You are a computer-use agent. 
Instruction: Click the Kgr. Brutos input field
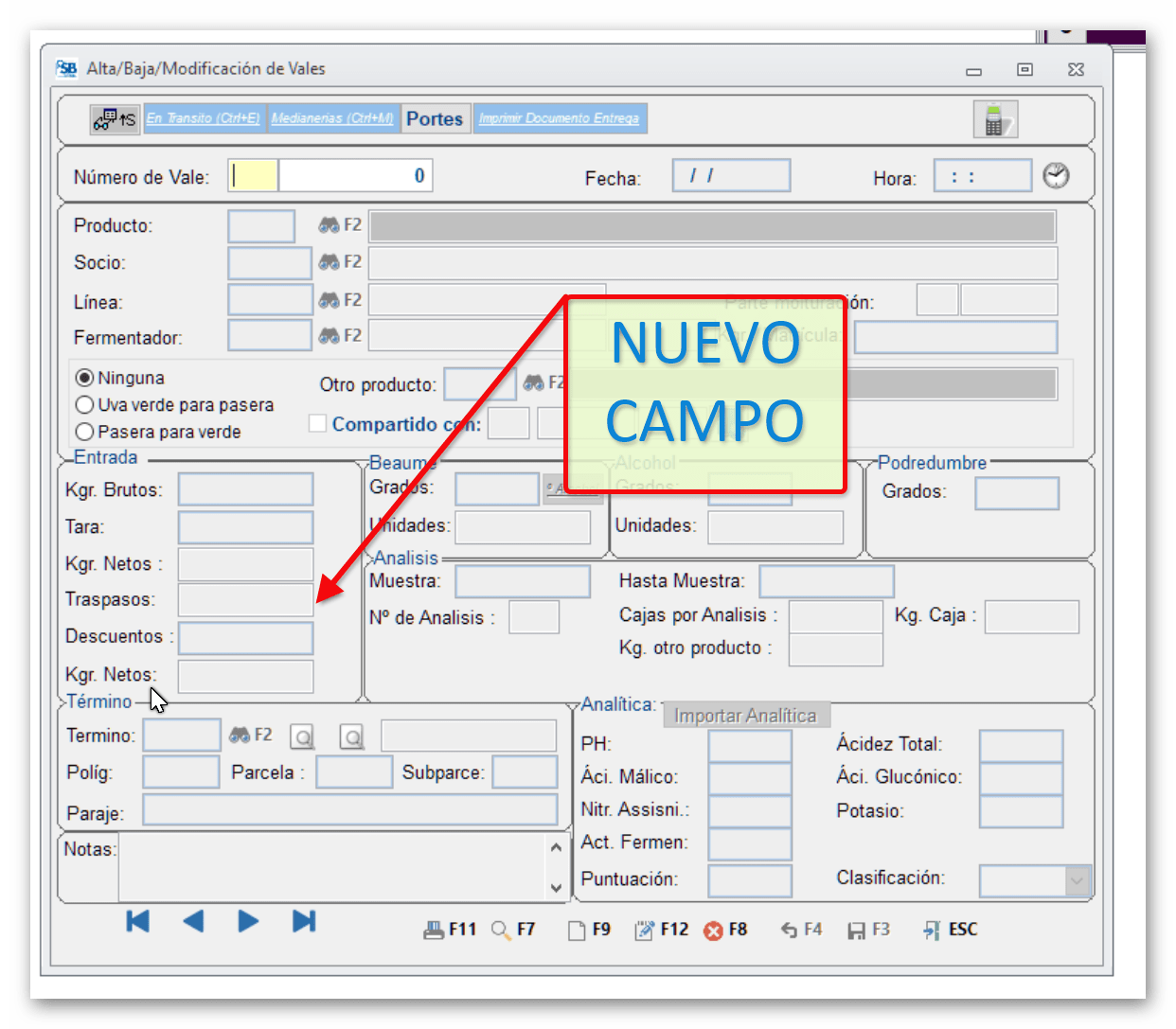point(245,489)
